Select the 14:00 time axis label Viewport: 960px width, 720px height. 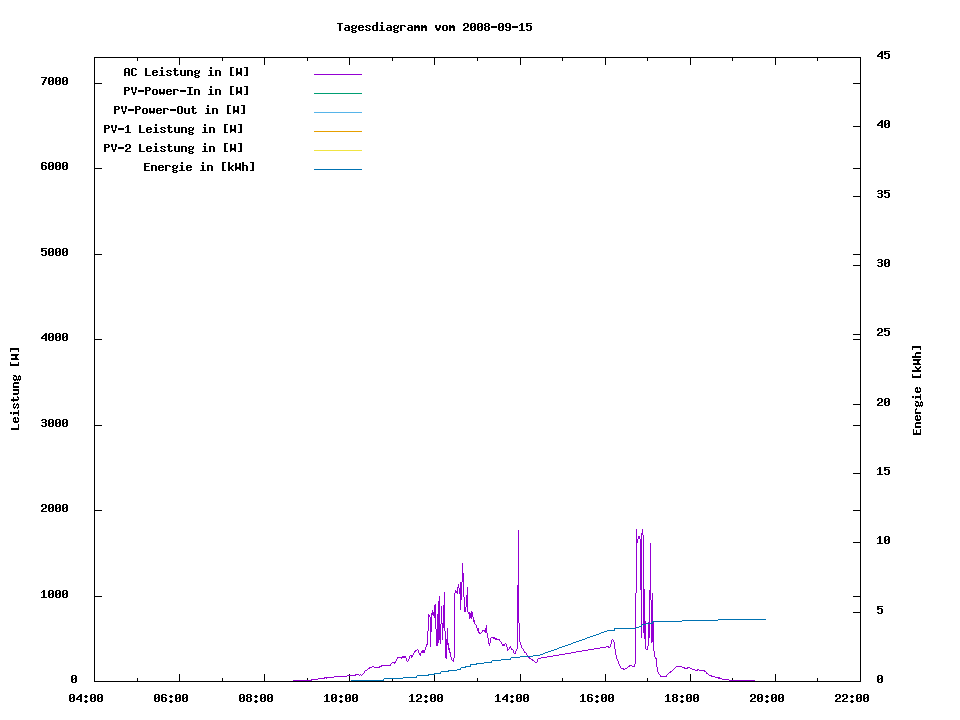point(512,698)
